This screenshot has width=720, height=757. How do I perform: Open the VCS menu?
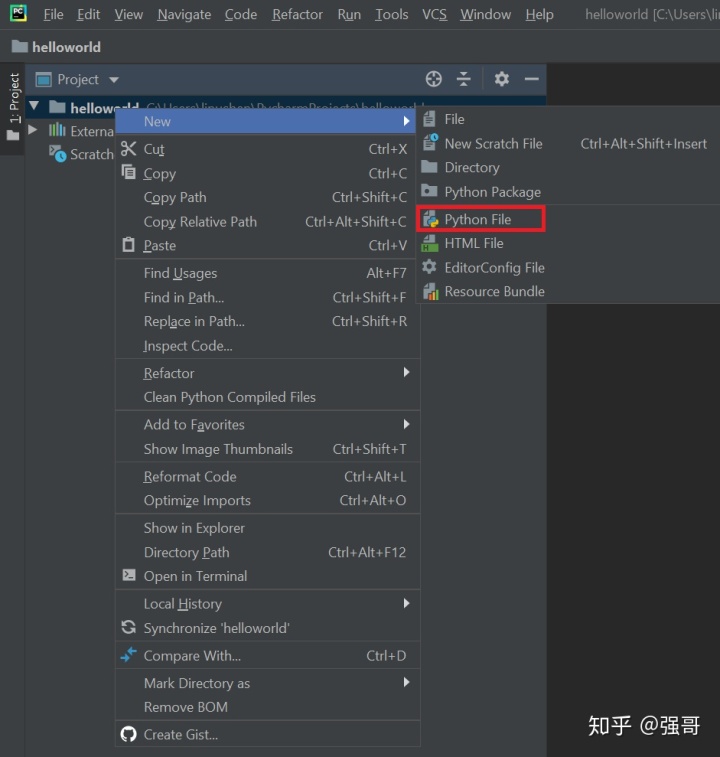pos(434,14)
